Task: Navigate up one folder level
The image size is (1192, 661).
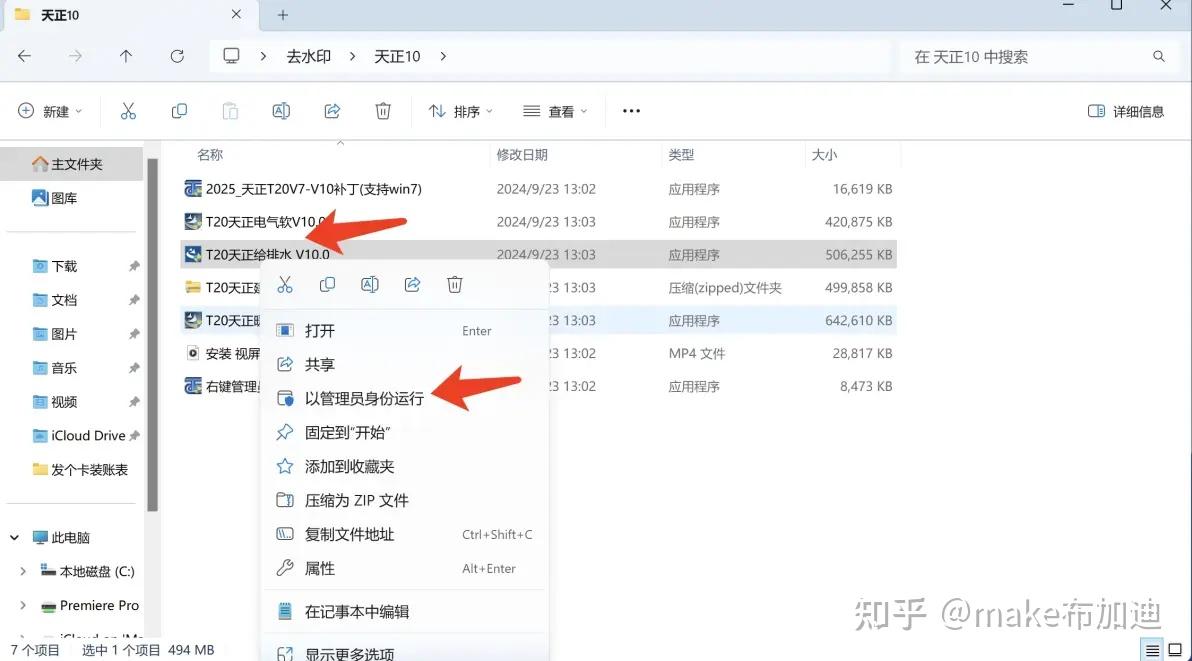Action: 126,56
